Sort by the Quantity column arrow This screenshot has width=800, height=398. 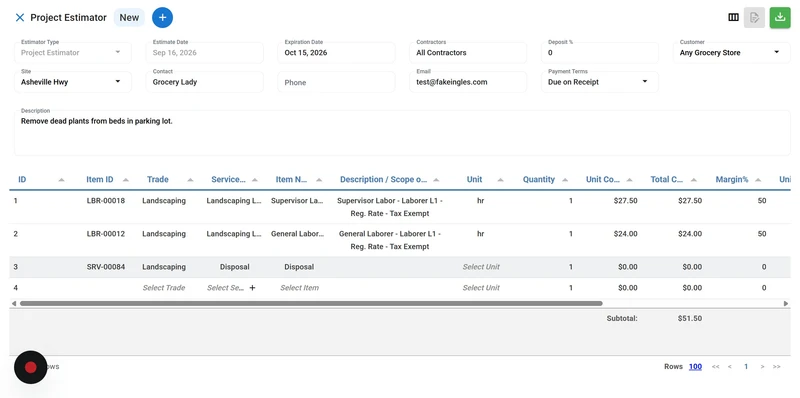pos(565,180)
